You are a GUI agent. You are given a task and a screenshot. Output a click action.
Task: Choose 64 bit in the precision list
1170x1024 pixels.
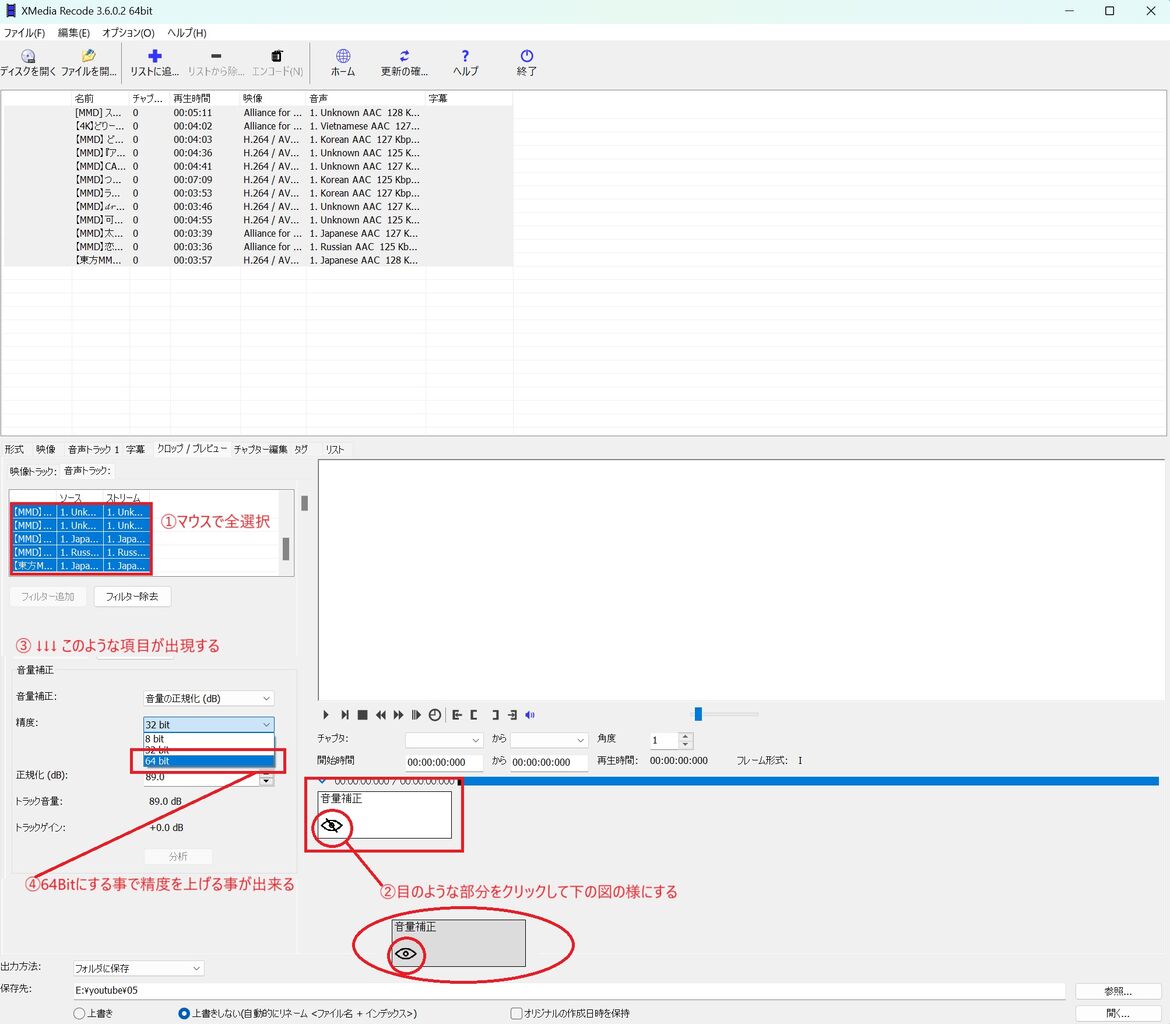[208, 761]
